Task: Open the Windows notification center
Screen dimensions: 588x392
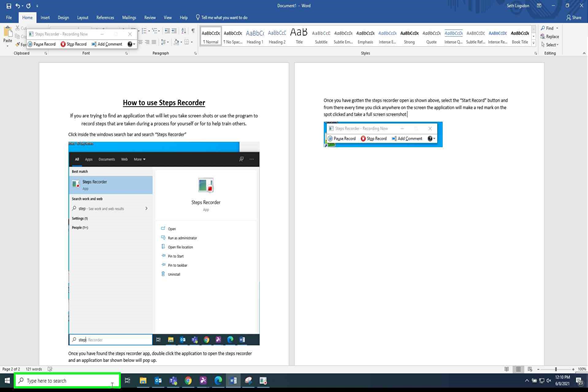Action: [x=579, y=381]
